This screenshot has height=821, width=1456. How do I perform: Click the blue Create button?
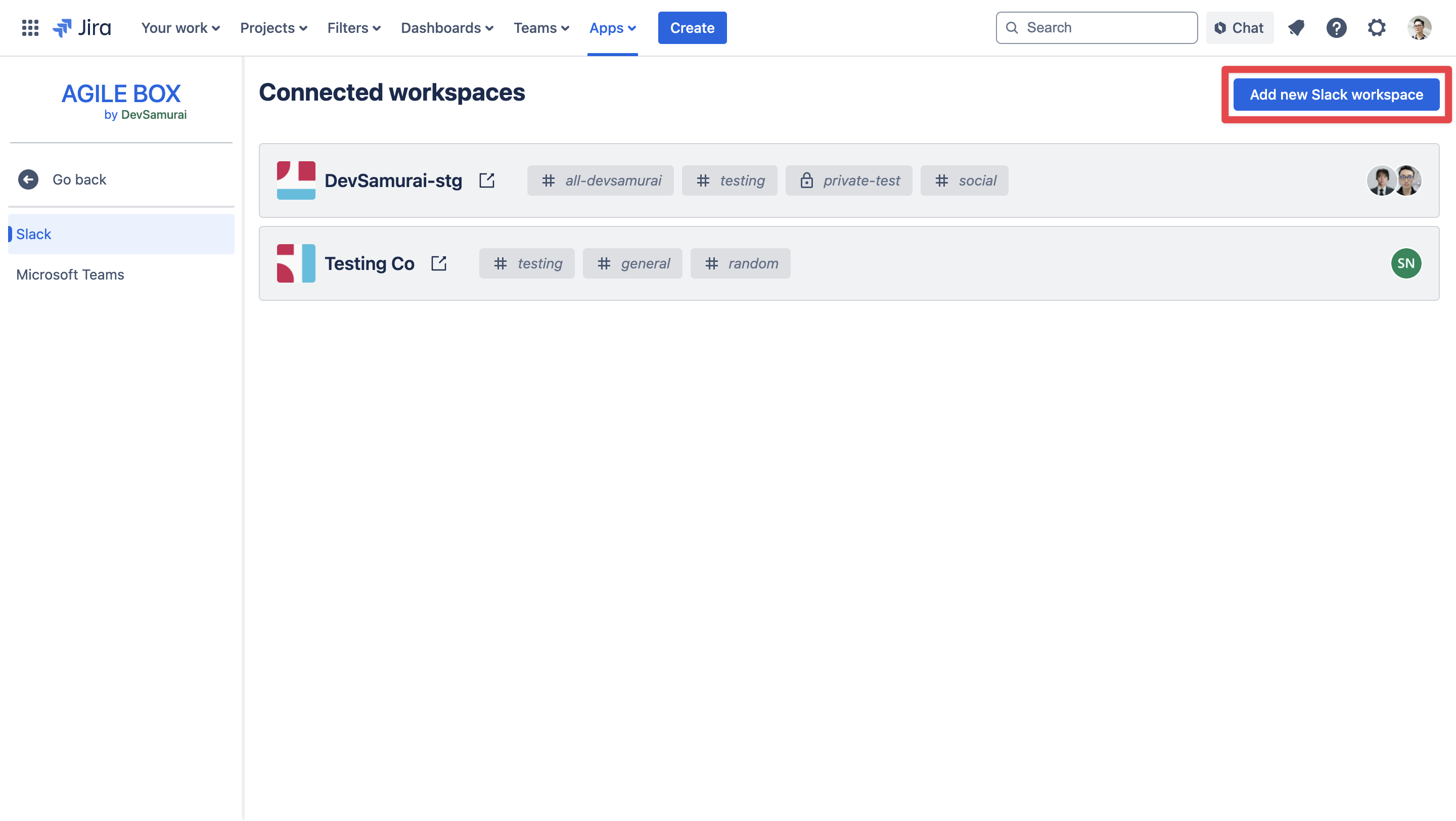692,28
